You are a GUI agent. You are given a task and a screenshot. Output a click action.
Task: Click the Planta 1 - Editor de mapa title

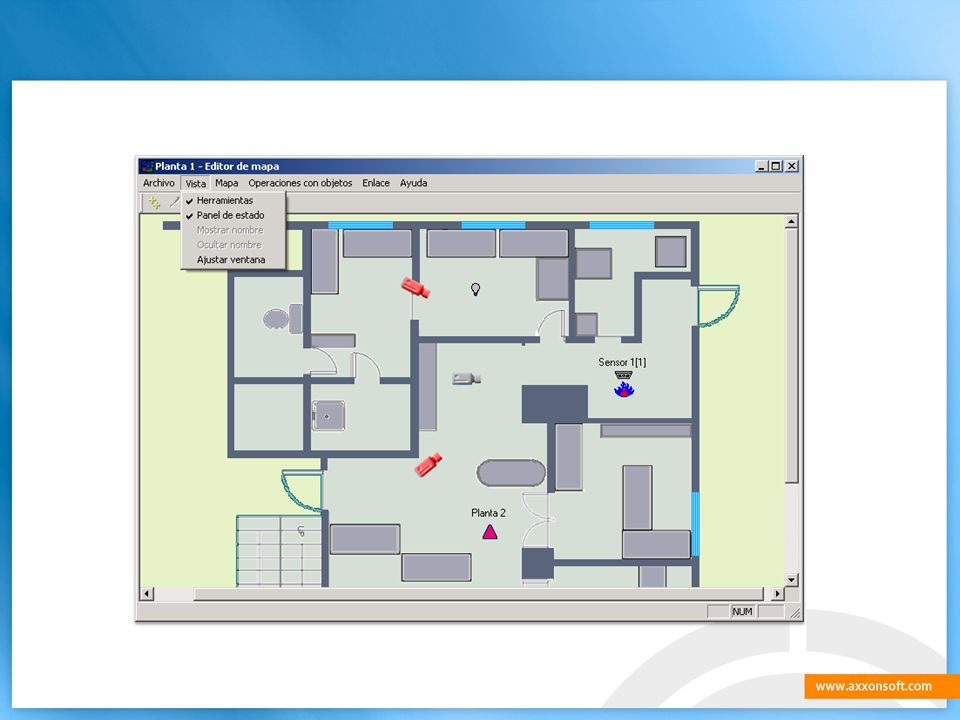pos(217,167)
